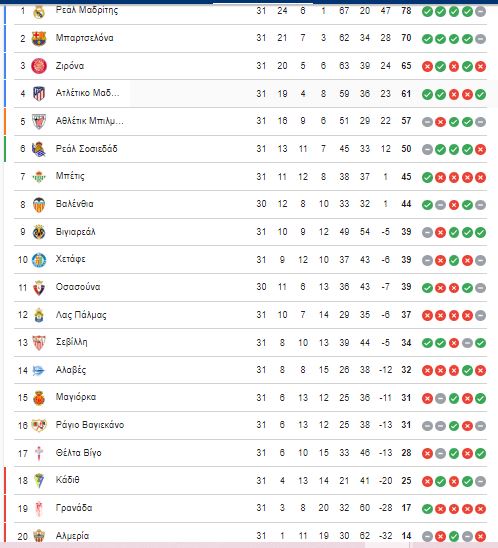Image resolution: width=498 pixels, height=548 pixels.
Task: Click the Ράγιο Βαγιεκάνο team name
Action: pyautogui.click(x=90, y=425)
